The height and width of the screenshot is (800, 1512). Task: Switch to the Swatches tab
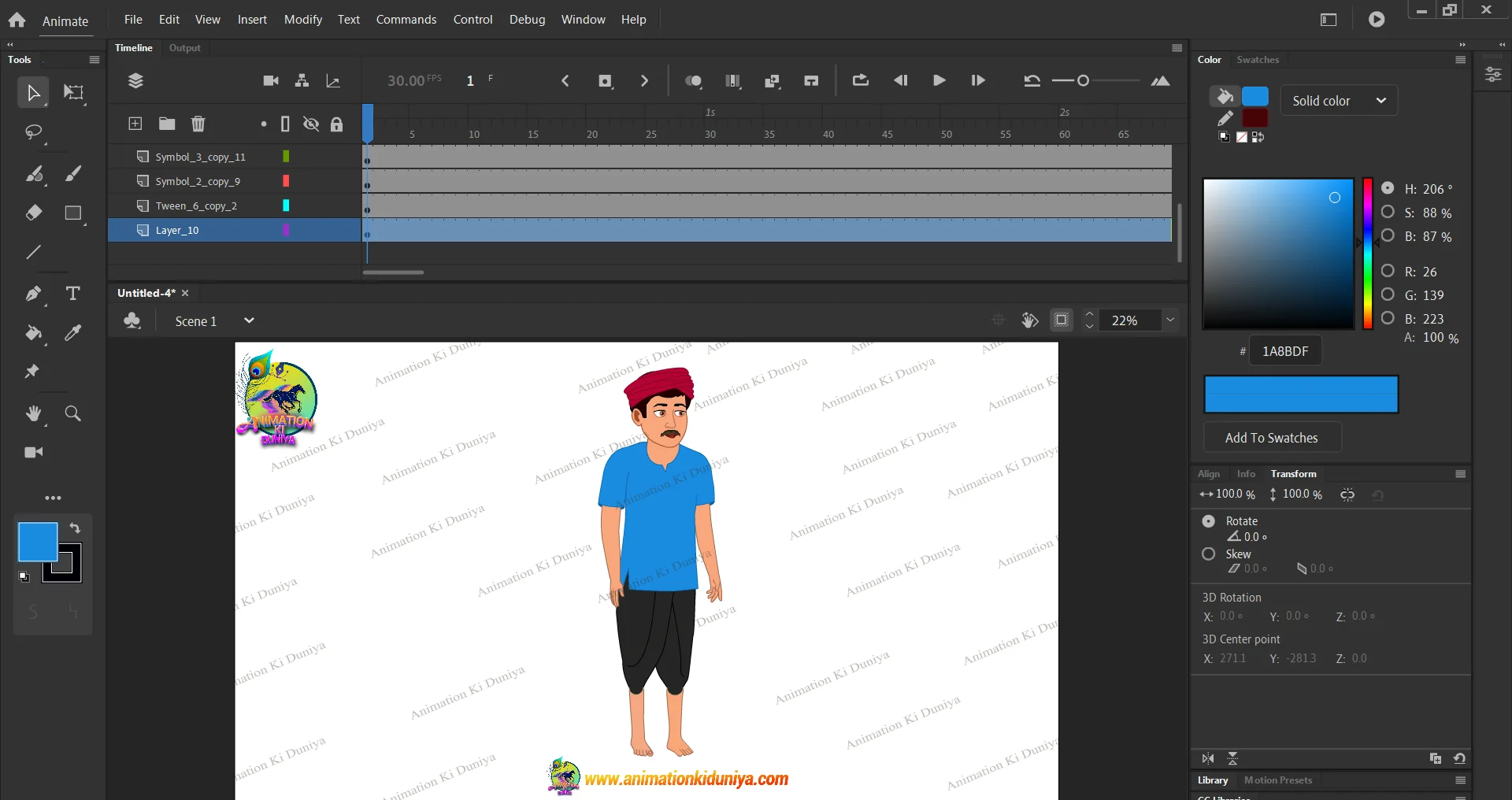(x=1258, y=60)
